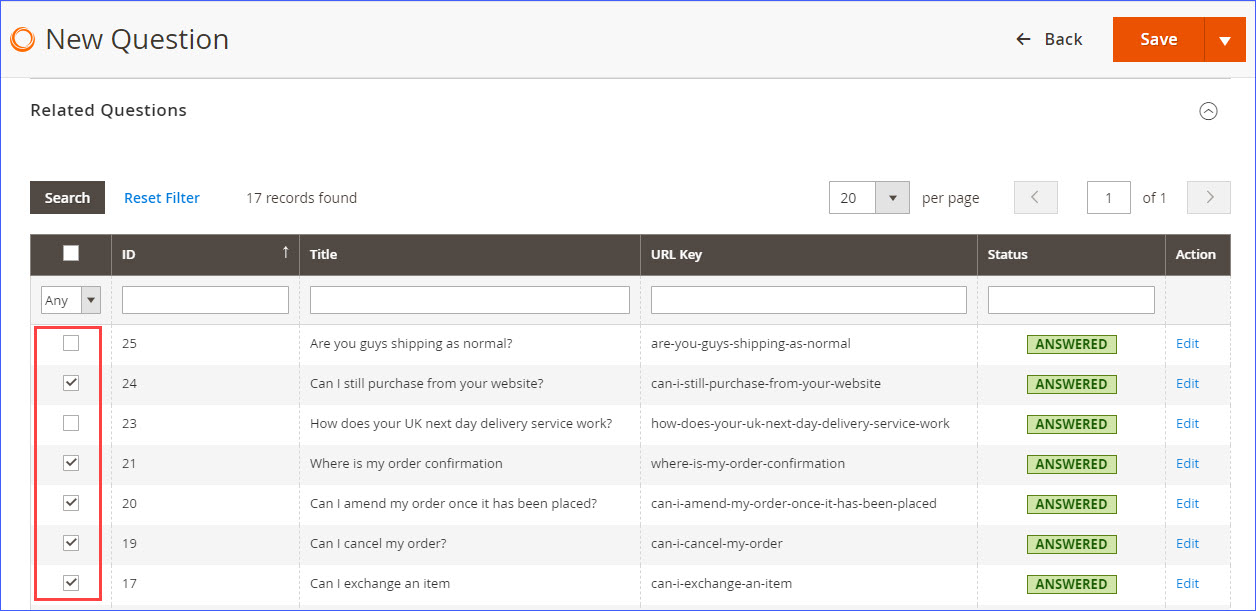Image resolution: width=1256 pixels, height=611 pixels.
Task: Click the Search button
Action: [67, 197]
